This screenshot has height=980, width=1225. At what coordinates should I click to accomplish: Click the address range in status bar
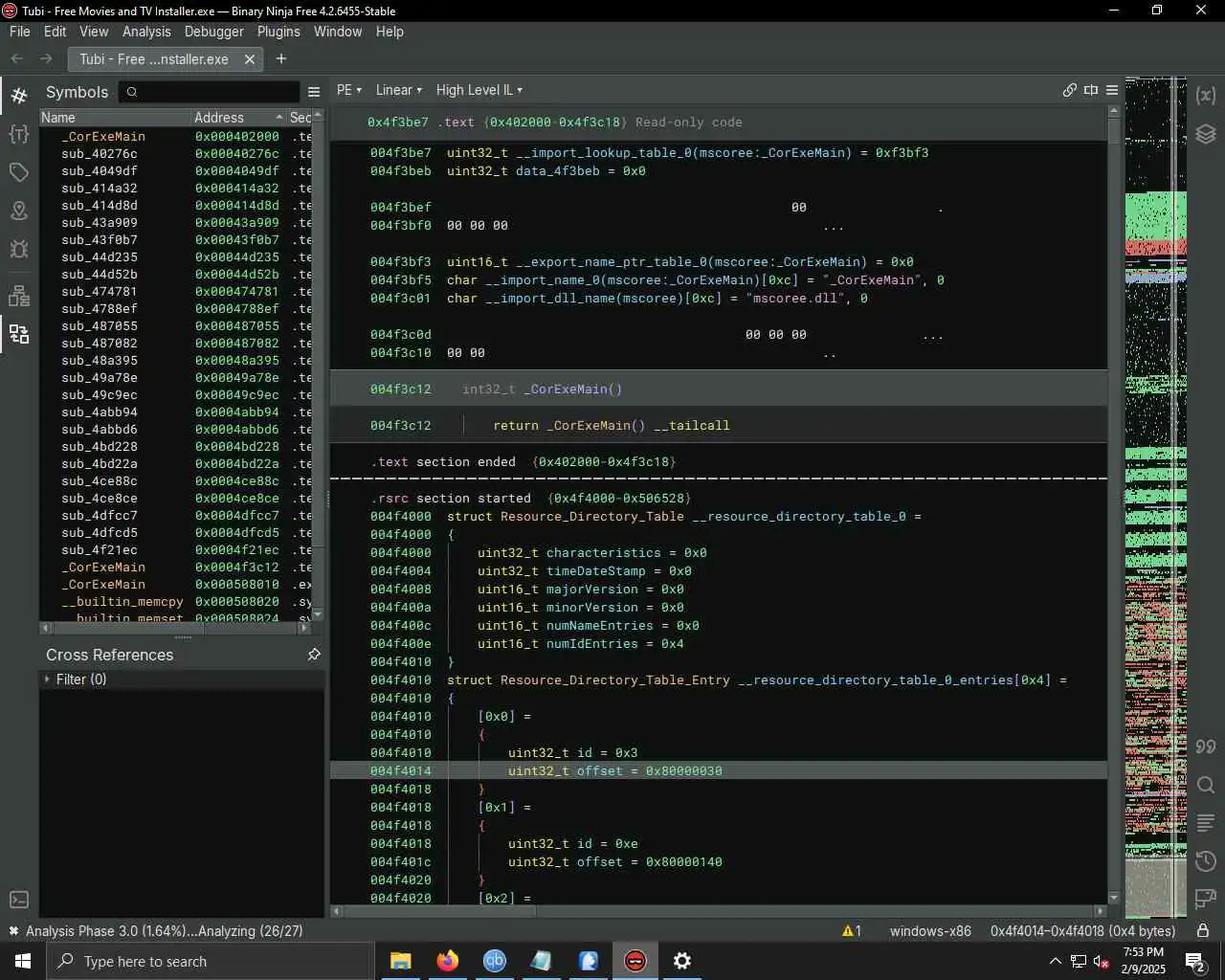[x=1082, y=930]
